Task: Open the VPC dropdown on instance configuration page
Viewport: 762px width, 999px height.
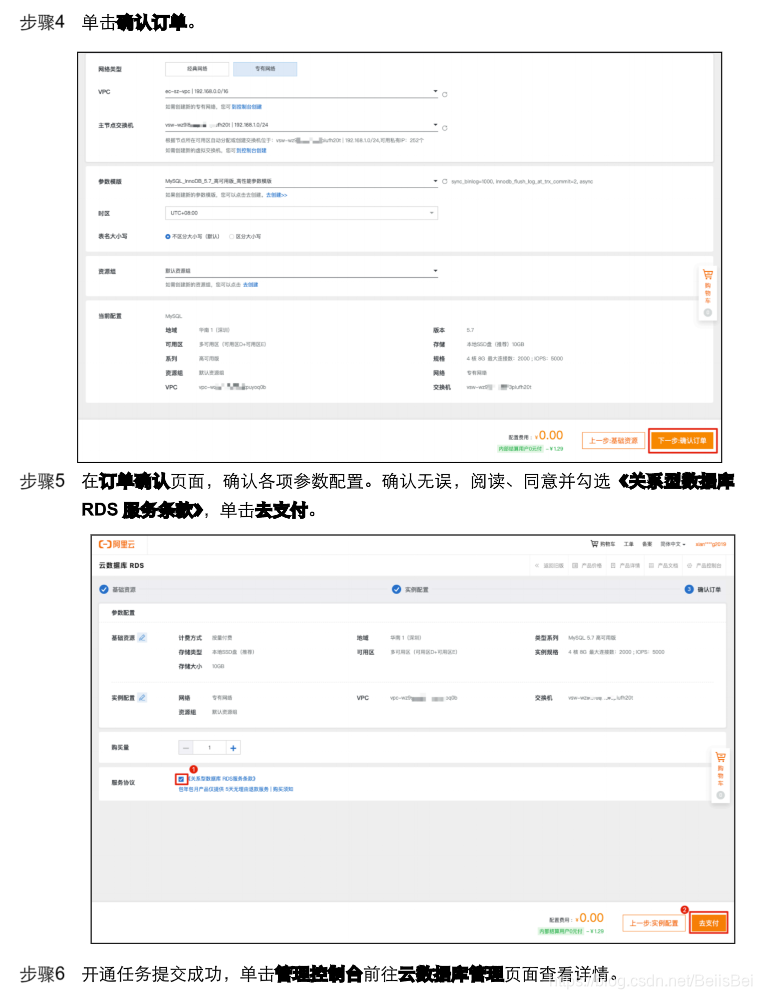Action: coord(301,92)
